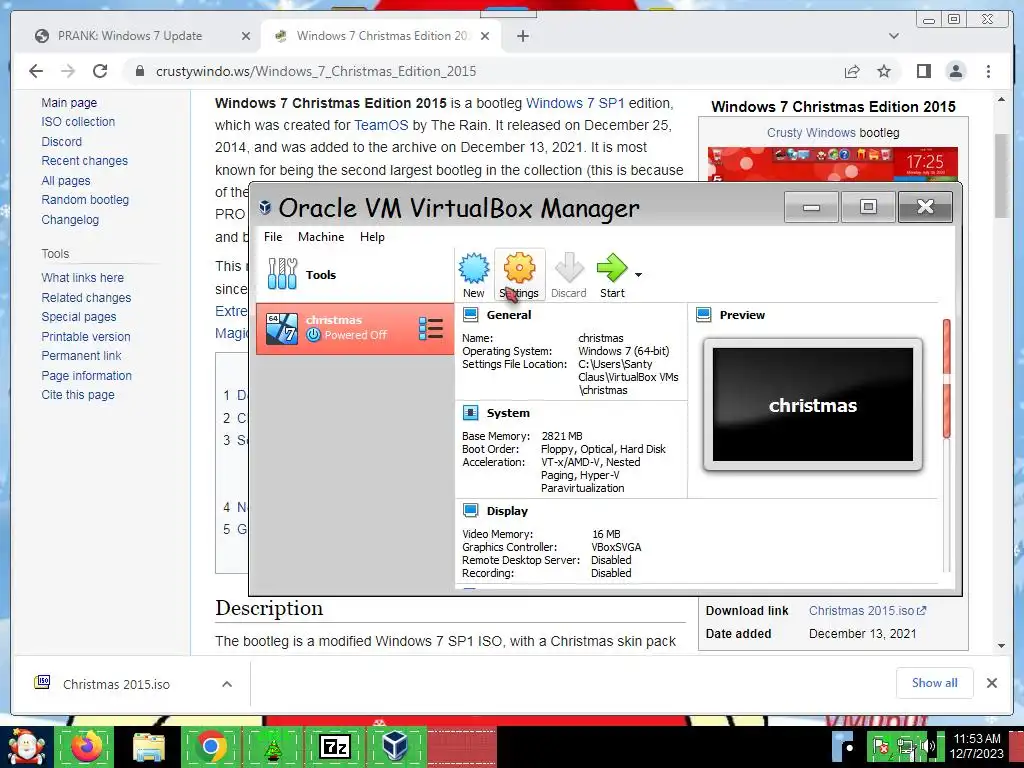The image size is (1024, 768).
Task: Start the christmas virtual machine
Action: tap(612, 275)
